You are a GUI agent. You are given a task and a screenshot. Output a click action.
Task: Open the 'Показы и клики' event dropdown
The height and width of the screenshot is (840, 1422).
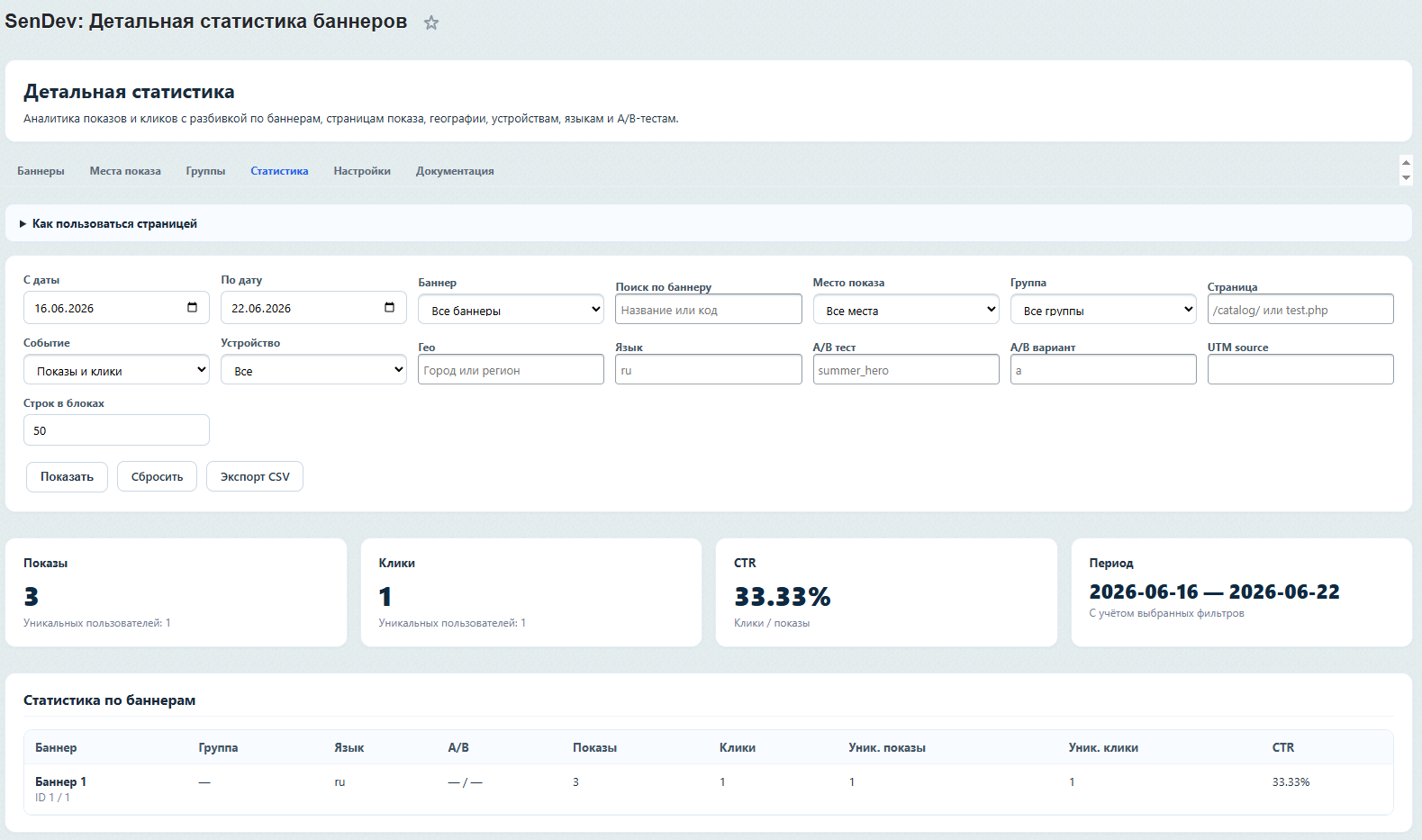(116, 370)
